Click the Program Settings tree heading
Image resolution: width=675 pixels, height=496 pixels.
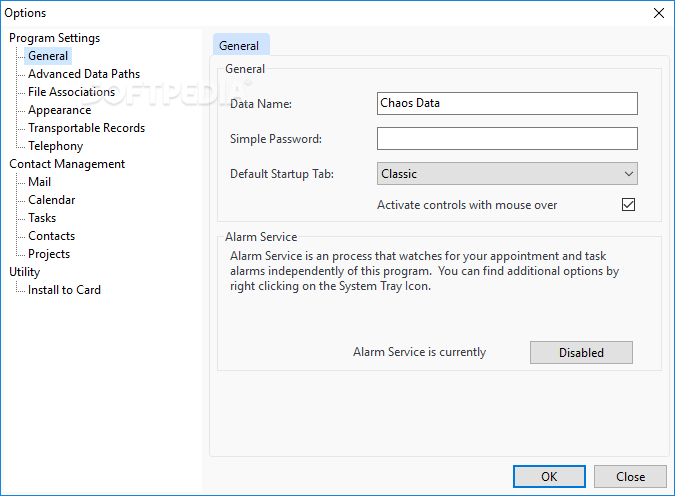[54, 38]
